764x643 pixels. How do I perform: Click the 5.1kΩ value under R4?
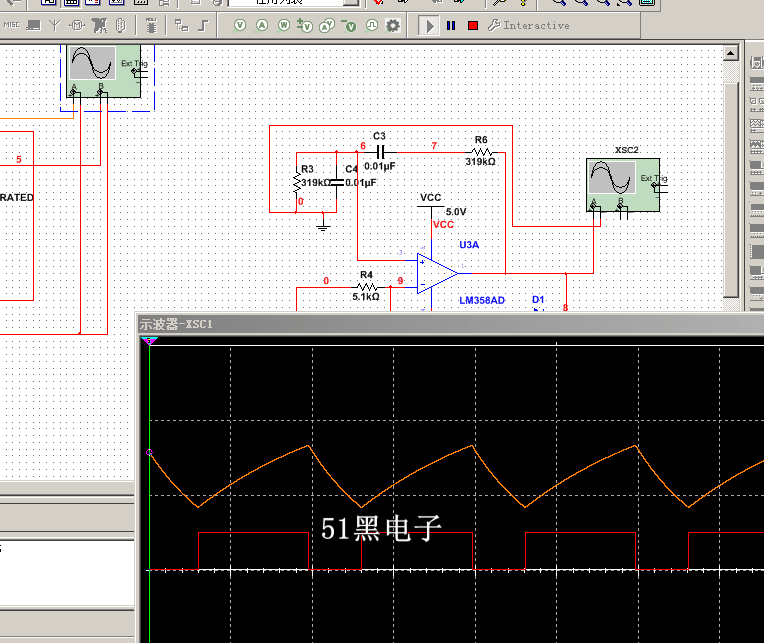[x=366, y=297]
